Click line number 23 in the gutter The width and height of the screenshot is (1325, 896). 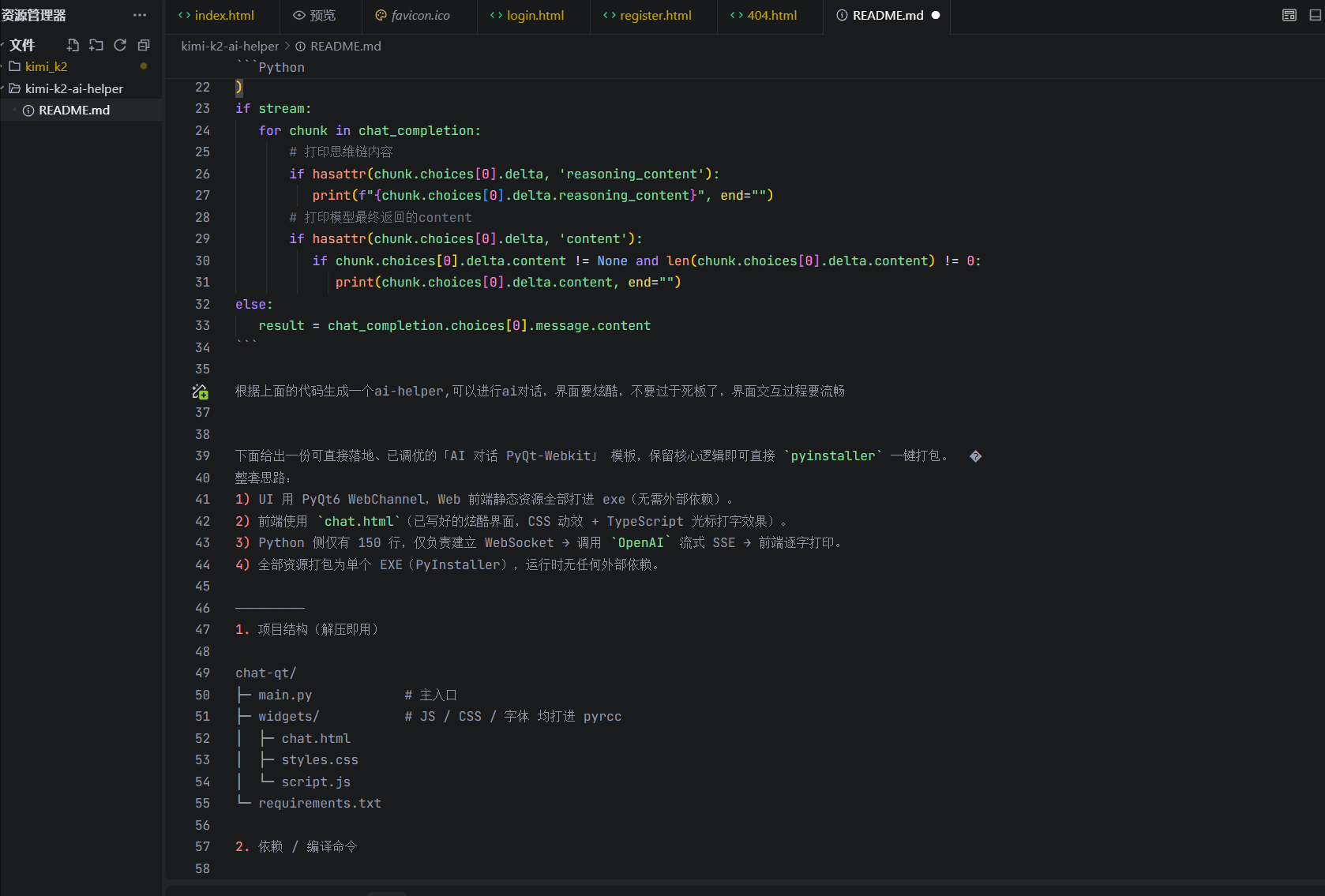[x=203, y=108]
